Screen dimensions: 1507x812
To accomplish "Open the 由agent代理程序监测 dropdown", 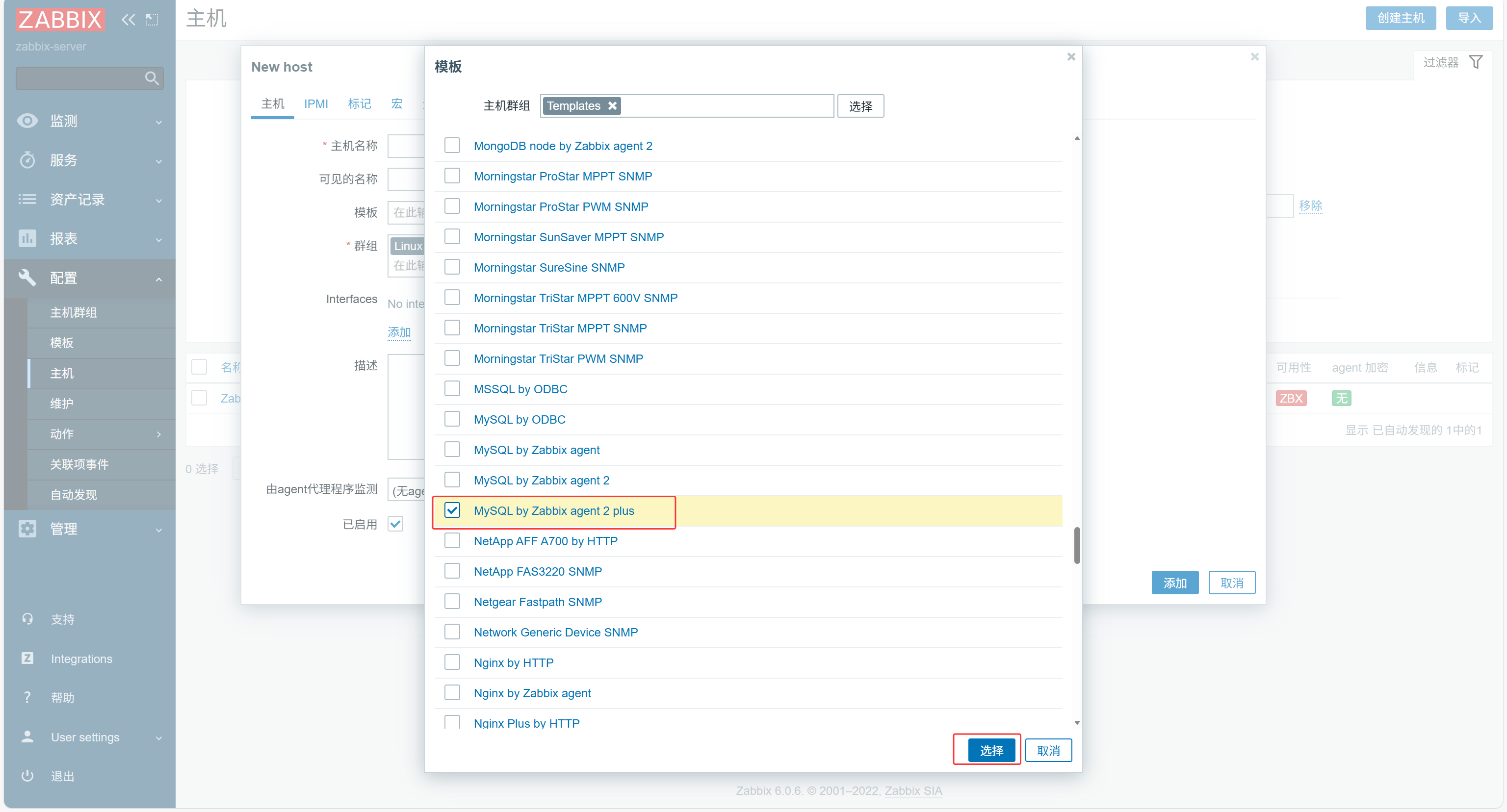I will (406, 490).
